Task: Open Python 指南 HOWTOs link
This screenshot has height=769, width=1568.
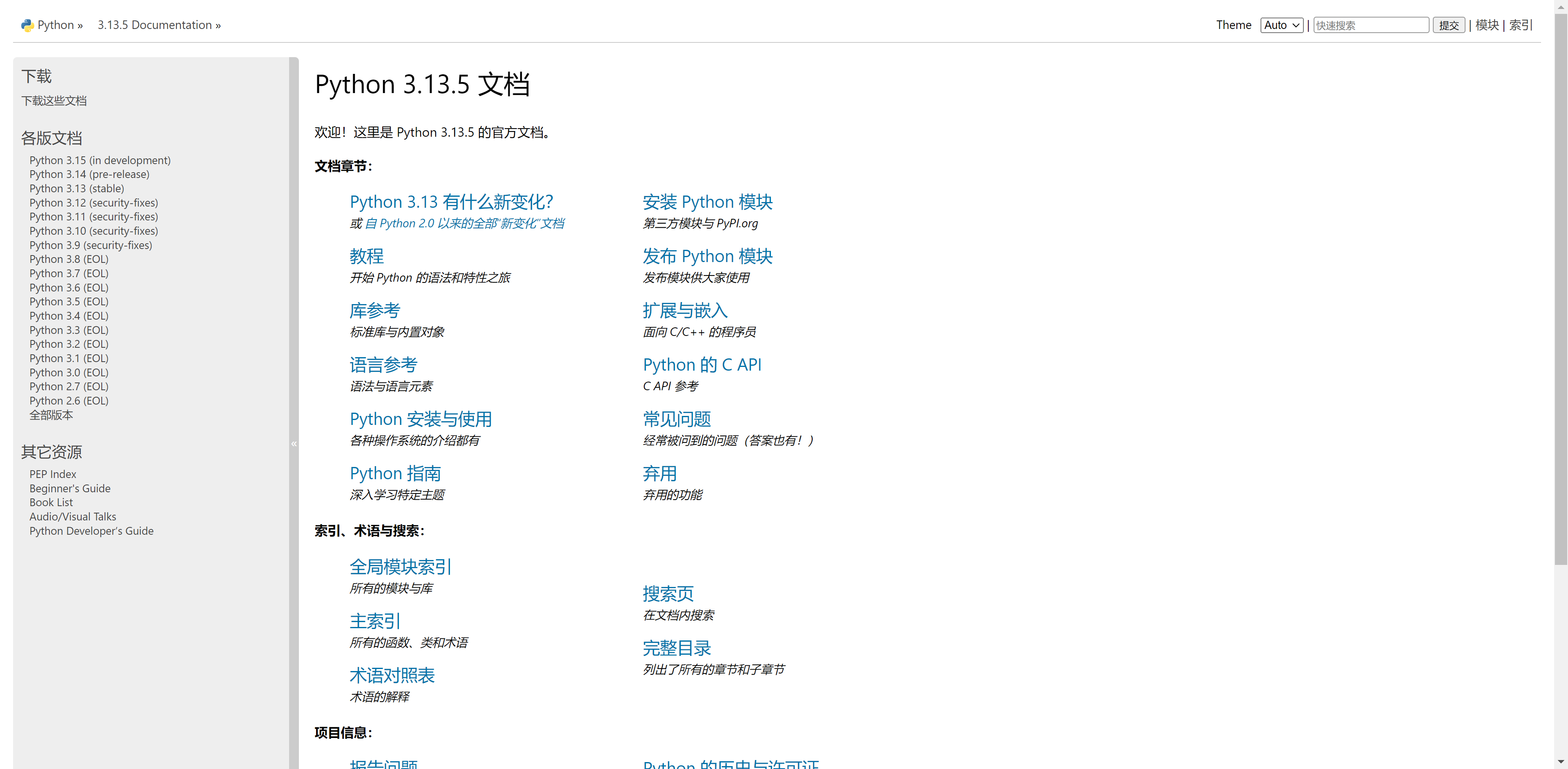Action: [x=396, y=473]
